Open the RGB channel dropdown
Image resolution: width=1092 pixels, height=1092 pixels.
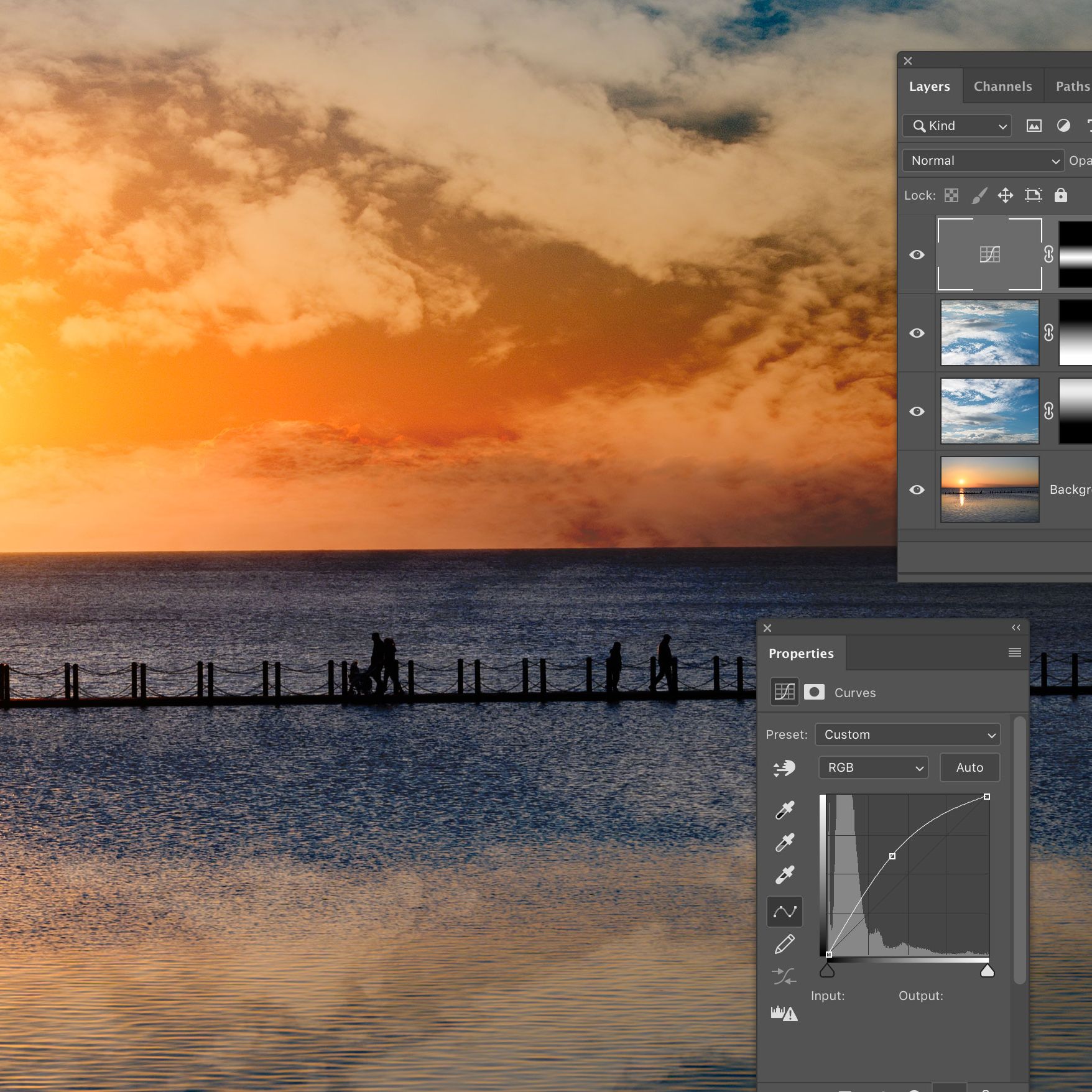coord(873,768)
